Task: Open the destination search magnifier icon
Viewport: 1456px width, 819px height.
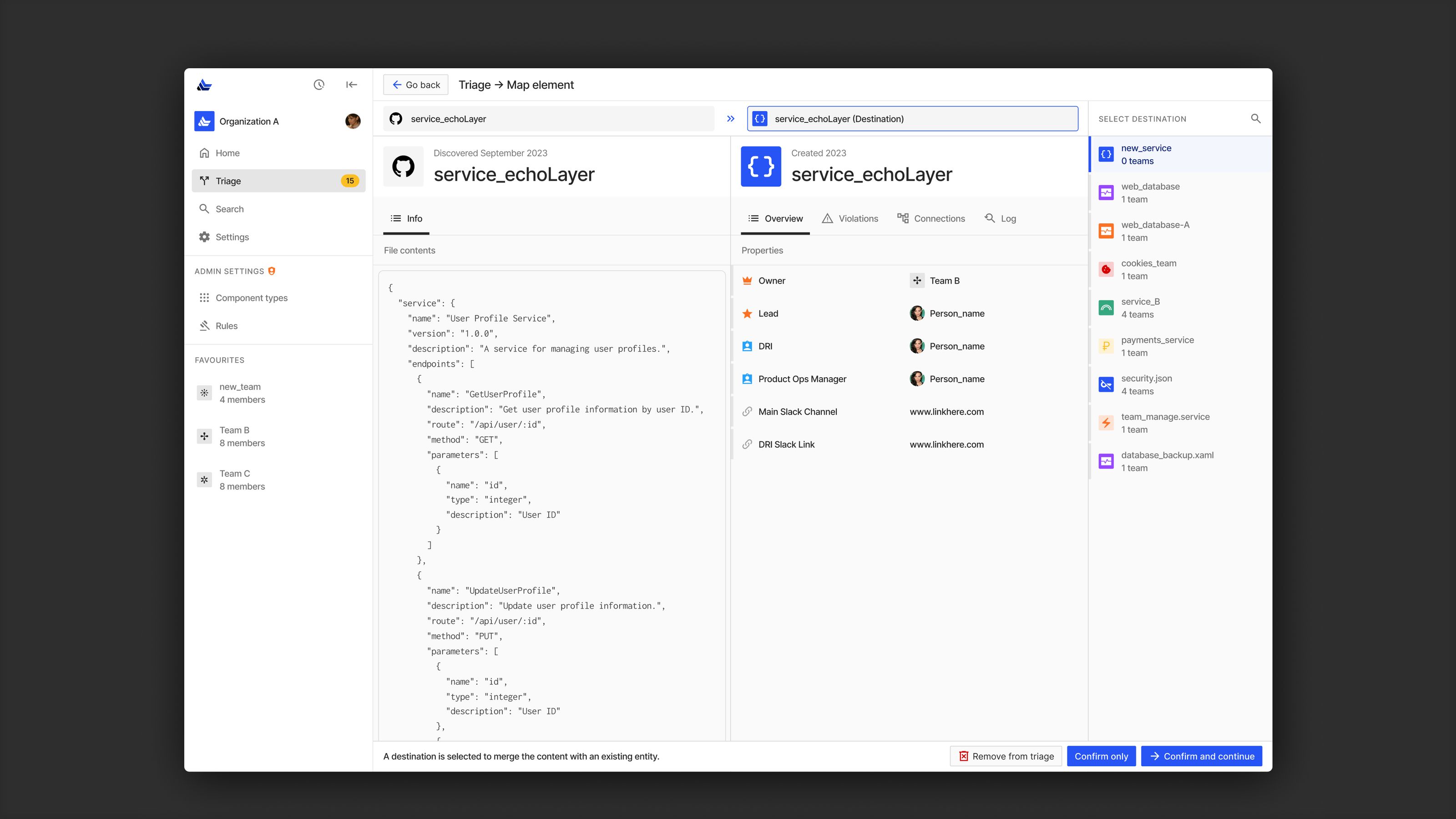Action: pos(1255,119)
